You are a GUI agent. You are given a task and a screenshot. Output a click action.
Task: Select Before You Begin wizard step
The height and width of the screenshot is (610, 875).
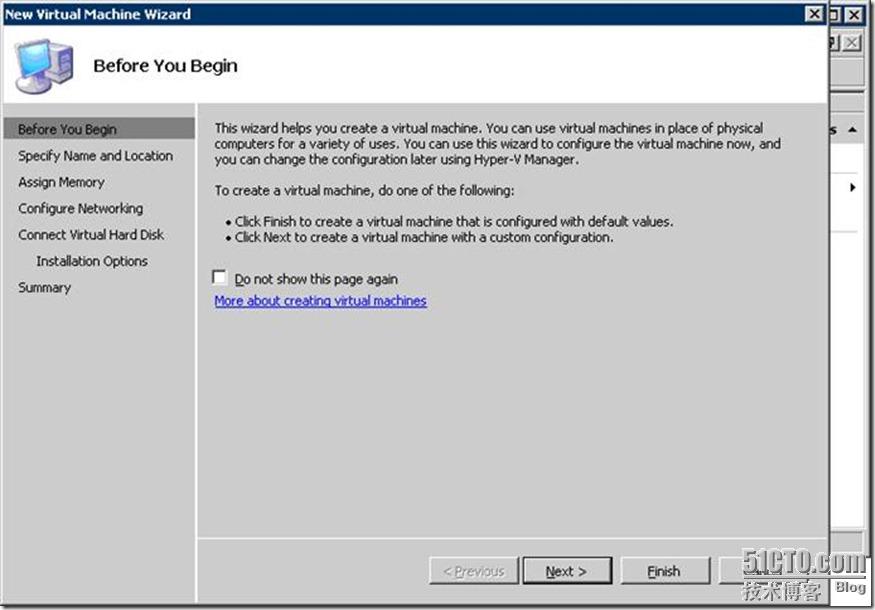99,129
